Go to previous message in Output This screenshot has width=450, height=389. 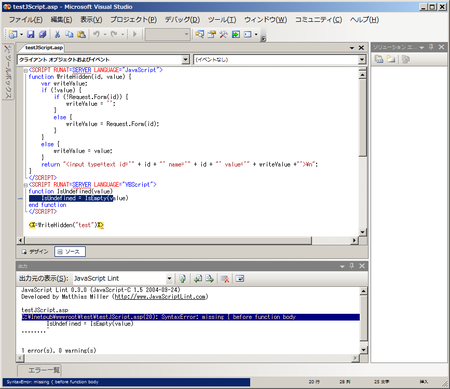tap(198, 278)
